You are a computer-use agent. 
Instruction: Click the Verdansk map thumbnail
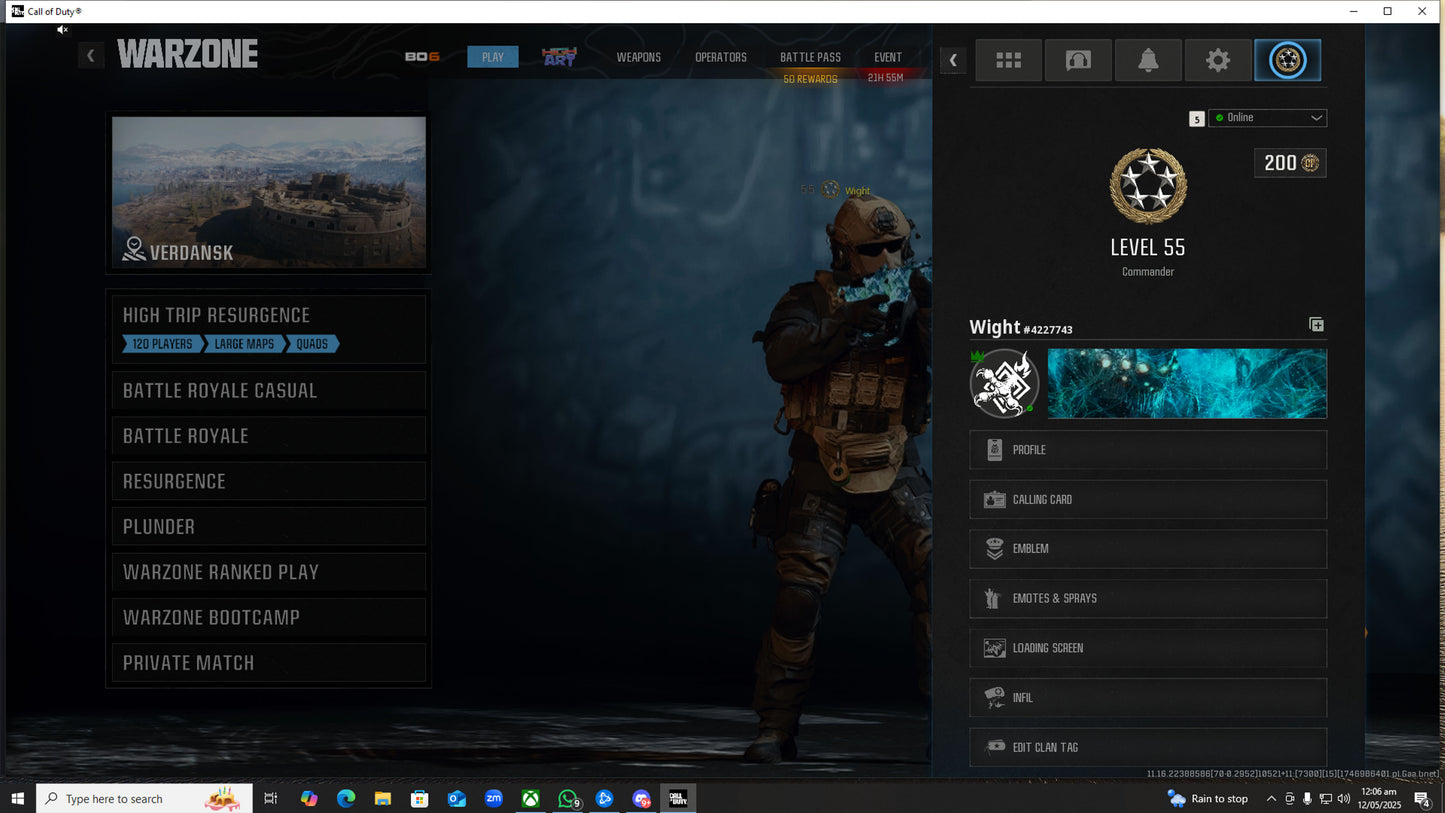(x=268, y=192)
